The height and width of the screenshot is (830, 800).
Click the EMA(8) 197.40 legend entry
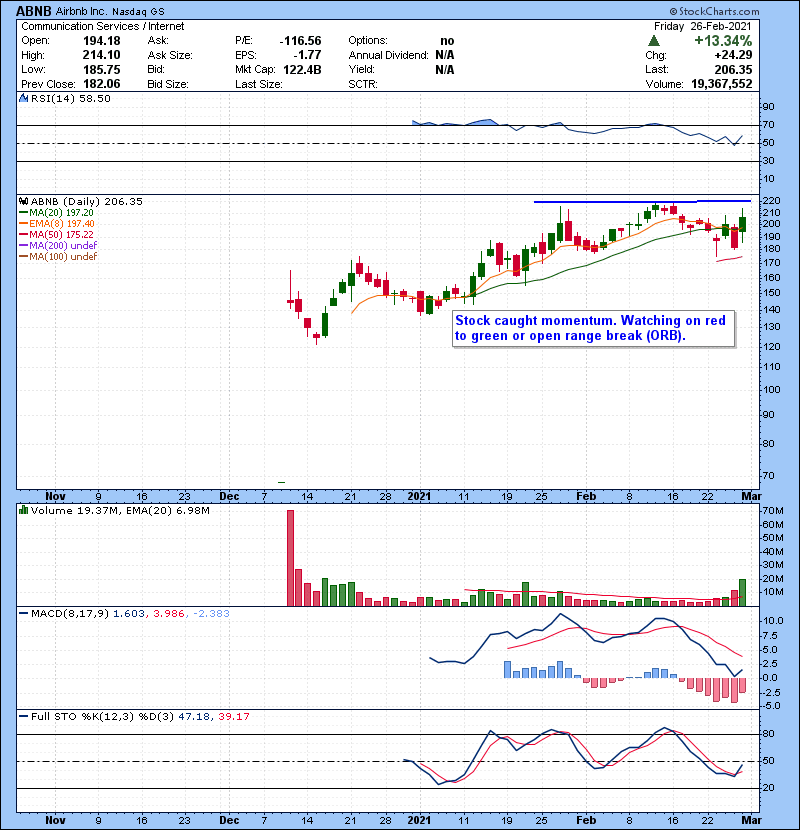point(57,223)
